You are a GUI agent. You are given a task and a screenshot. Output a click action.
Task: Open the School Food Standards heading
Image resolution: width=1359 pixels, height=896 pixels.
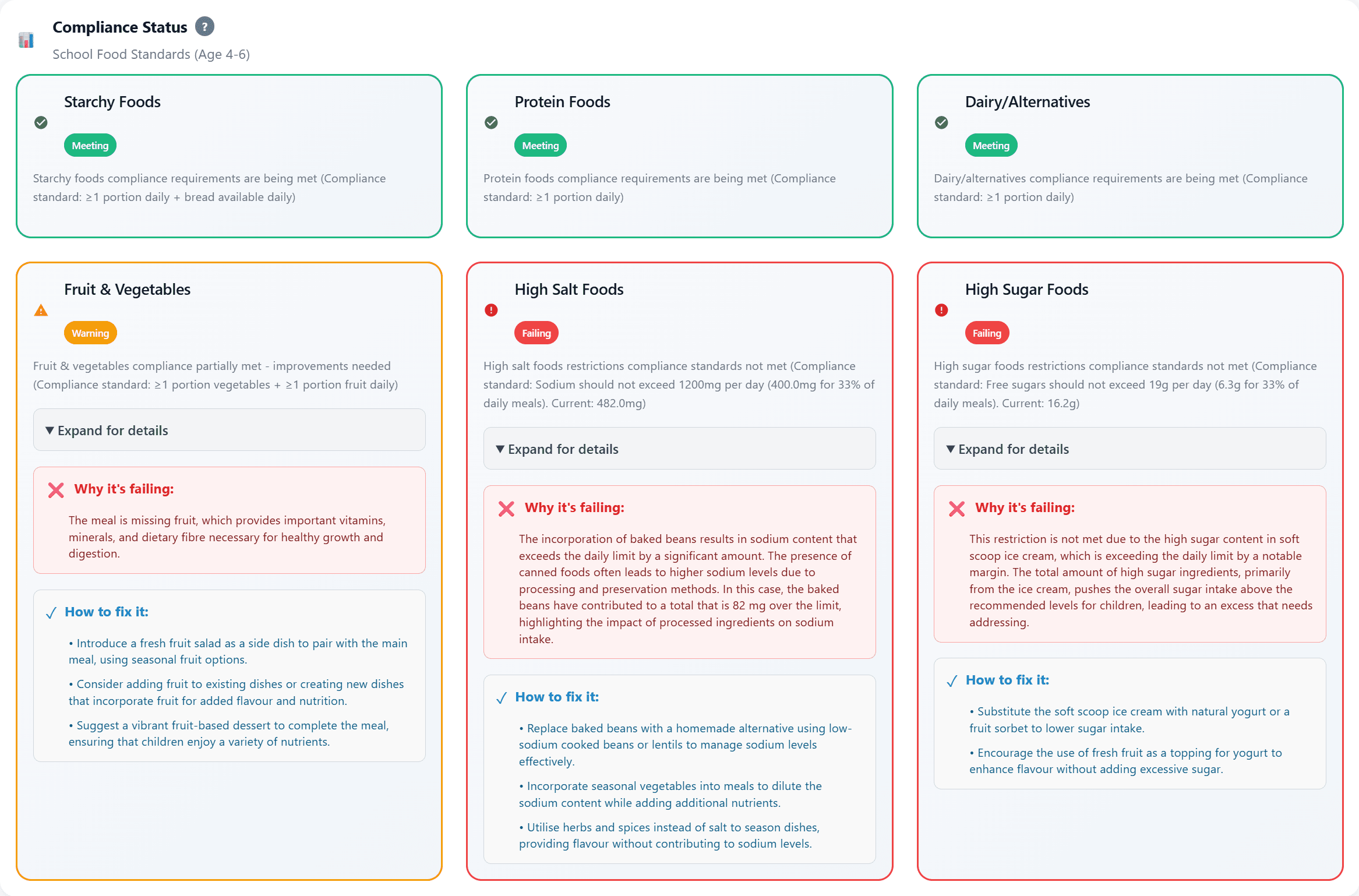(x=151, y=54)
